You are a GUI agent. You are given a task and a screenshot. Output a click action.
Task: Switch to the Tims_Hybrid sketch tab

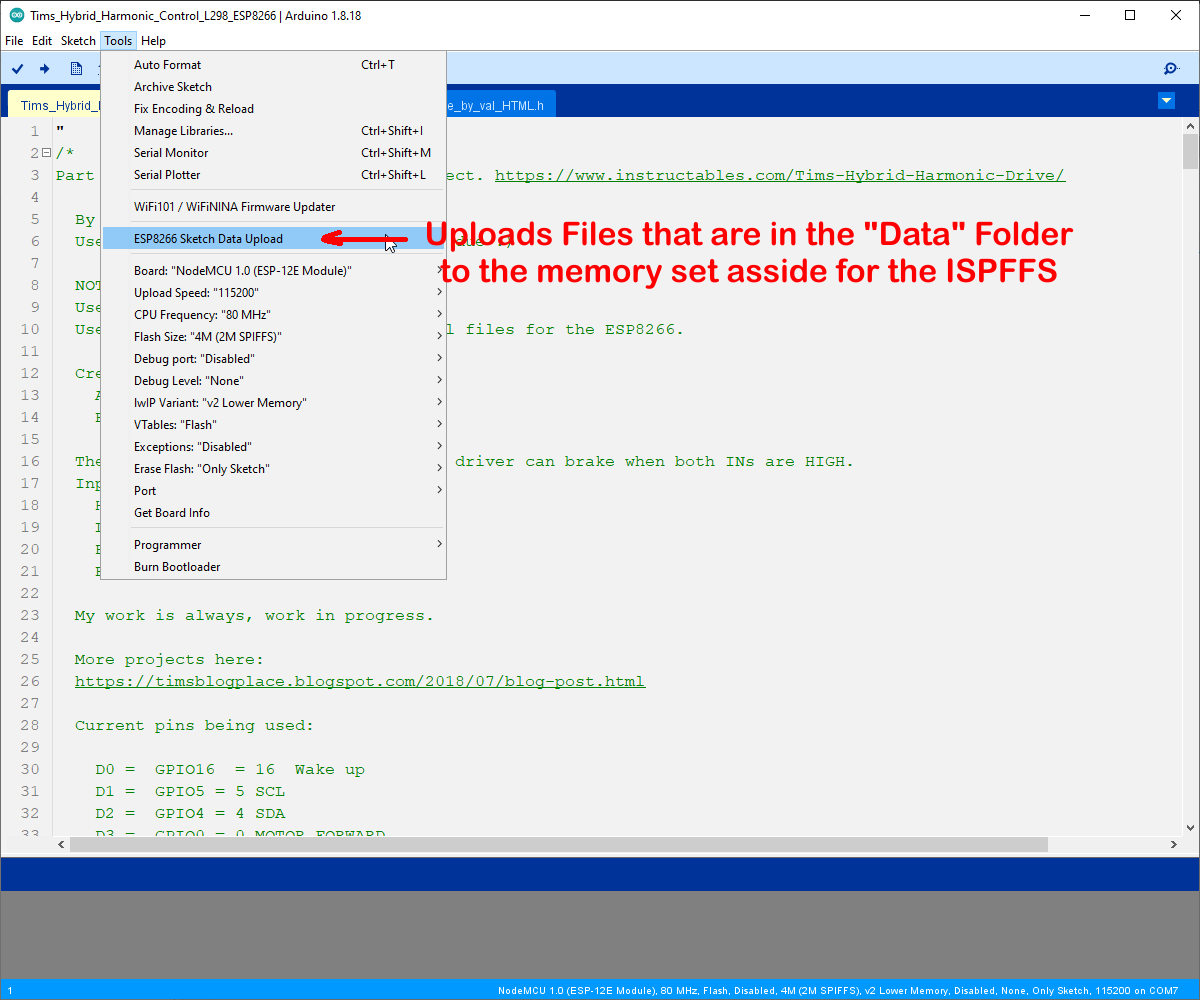55,105
